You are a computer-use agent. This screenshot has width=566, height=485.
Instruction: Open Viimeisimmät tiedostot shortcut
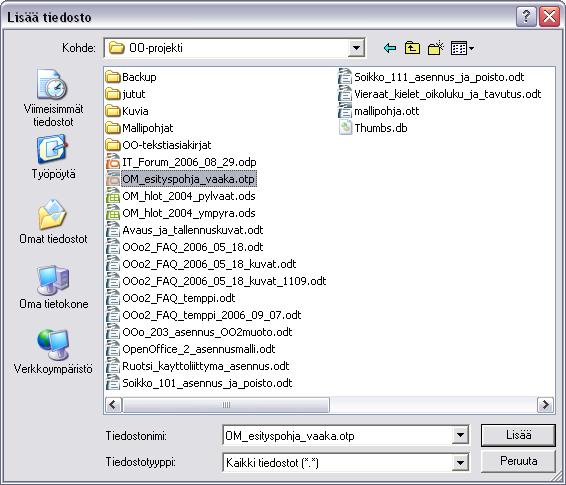pos(53,98)
